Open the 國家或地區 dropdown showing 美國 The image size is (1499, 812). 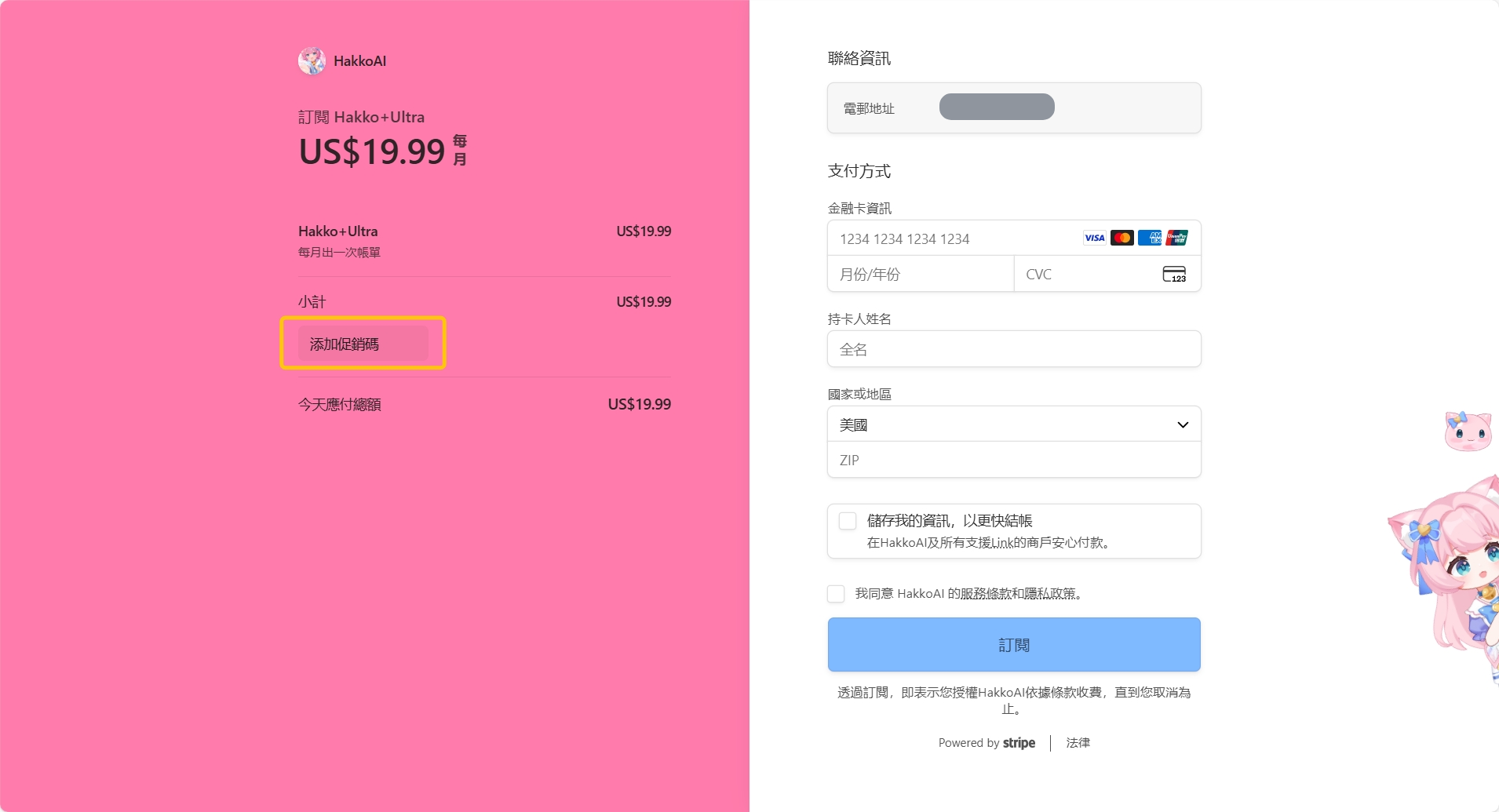coord(1005,424)
